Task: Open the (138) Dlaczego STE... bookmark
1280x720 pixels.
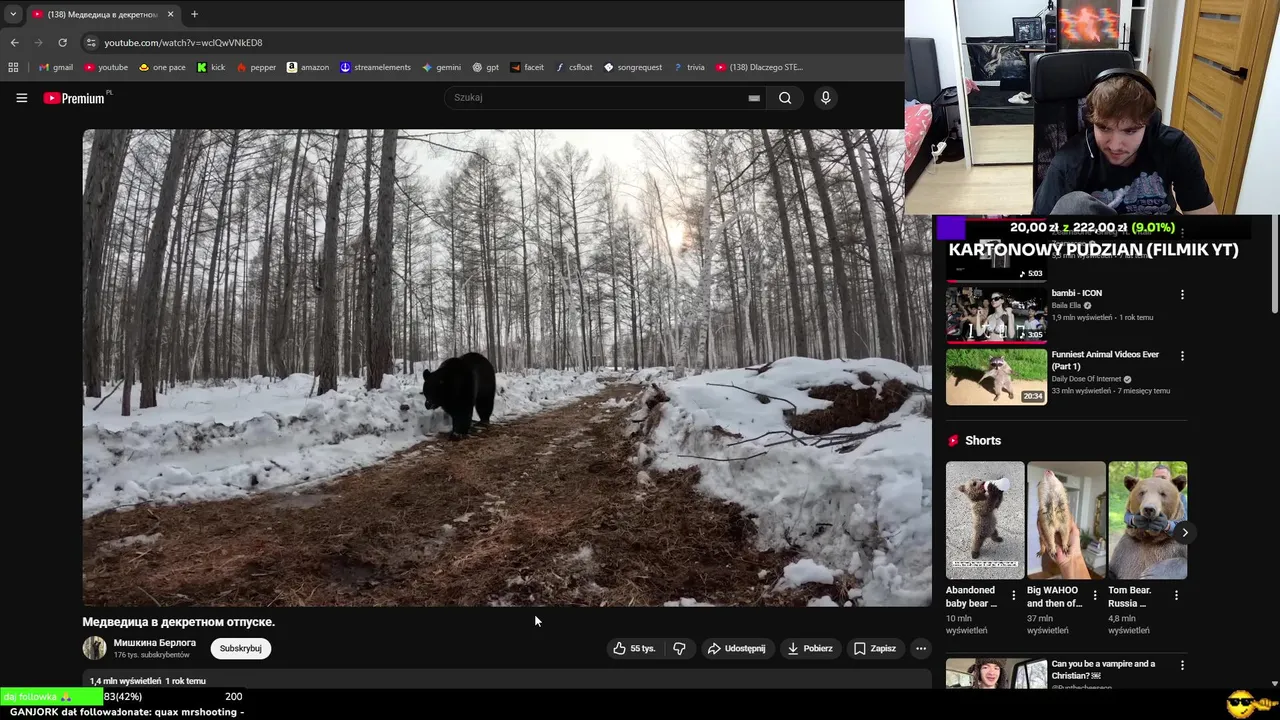Action: (759, 67)
